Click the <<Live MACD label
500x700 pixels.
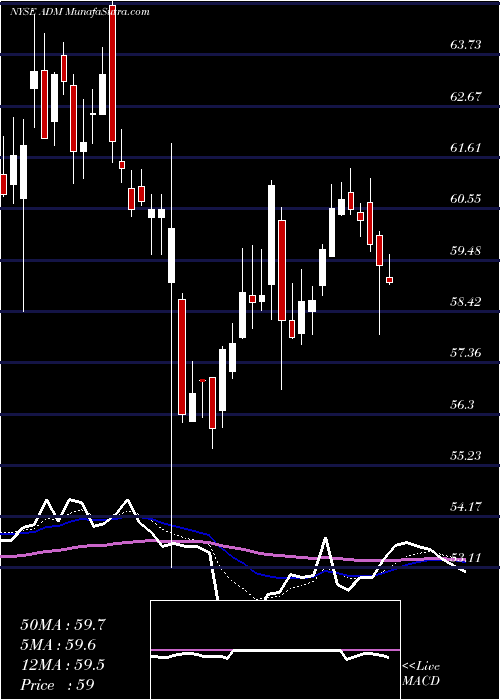click(421, 674)
